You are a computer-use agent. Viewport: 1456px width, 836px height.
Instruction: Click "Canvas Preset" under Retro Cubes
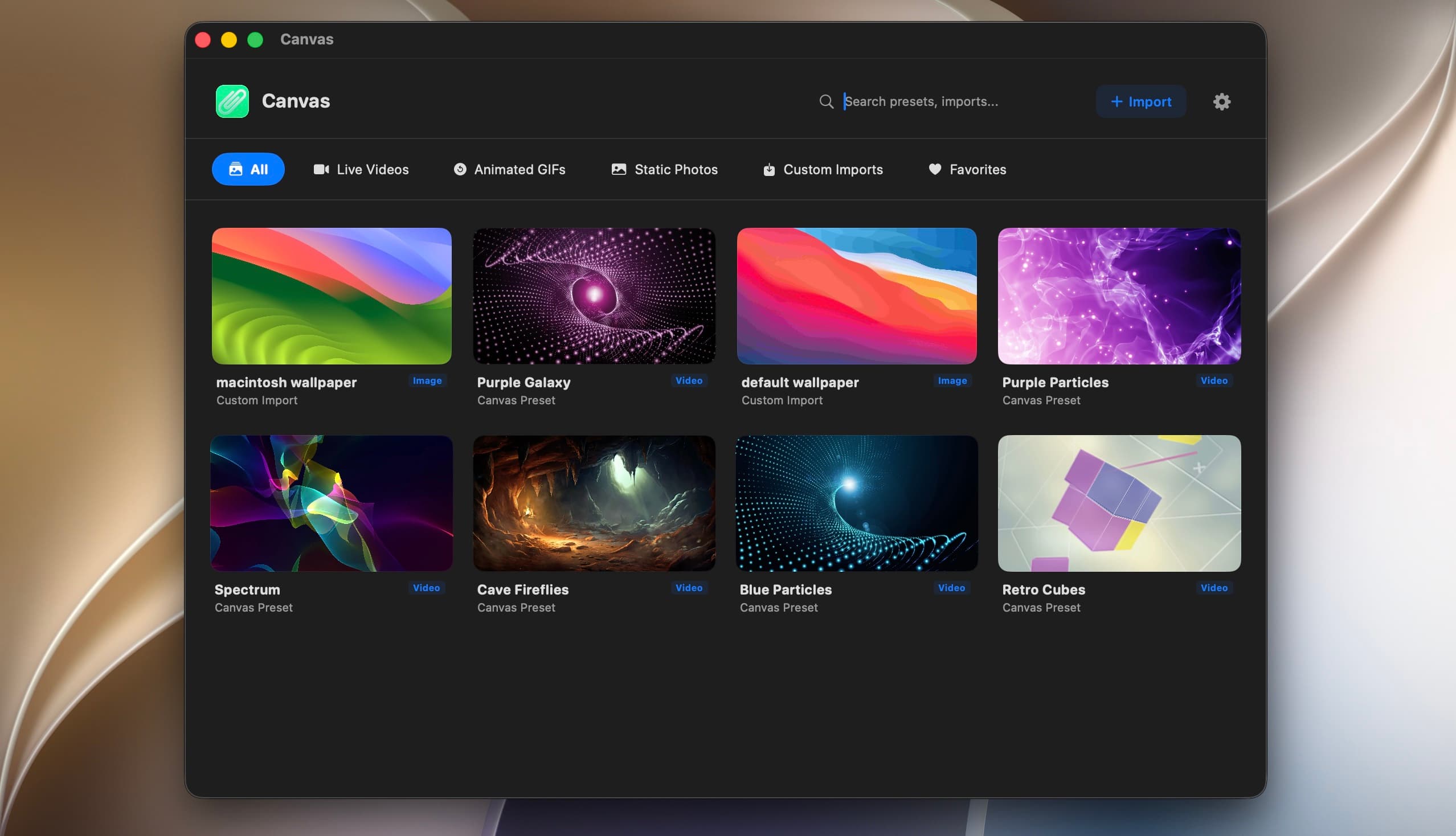(x=1041, y=608)
